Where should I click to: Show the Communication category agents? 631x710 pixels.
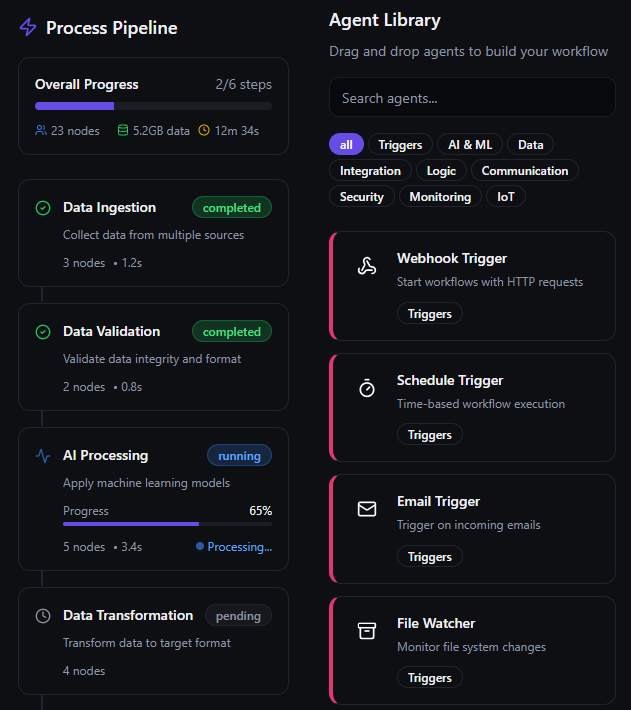pos(524,171)
